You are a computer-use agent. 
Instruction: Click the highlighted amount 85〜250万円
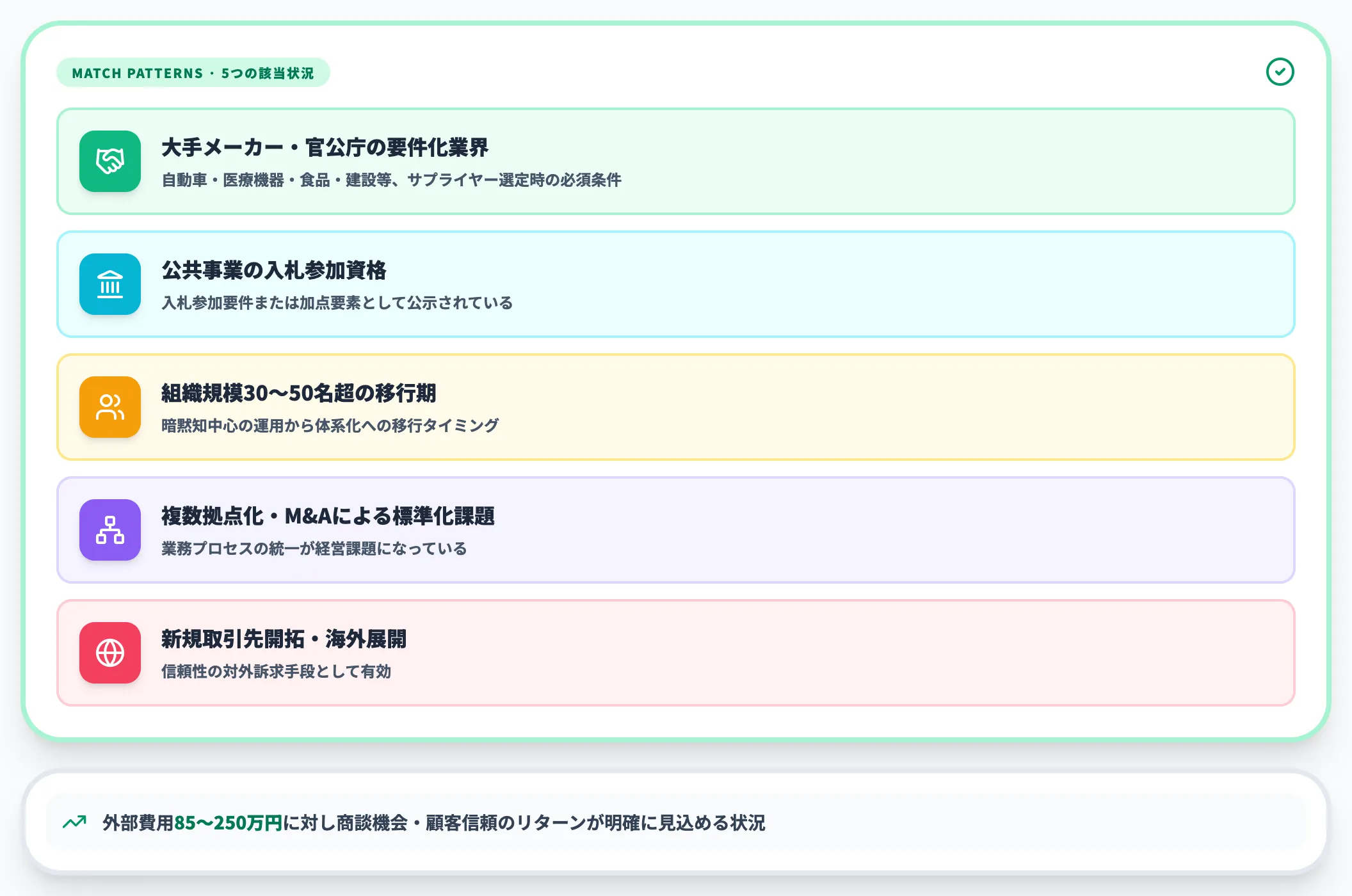(x=229, y=822)
